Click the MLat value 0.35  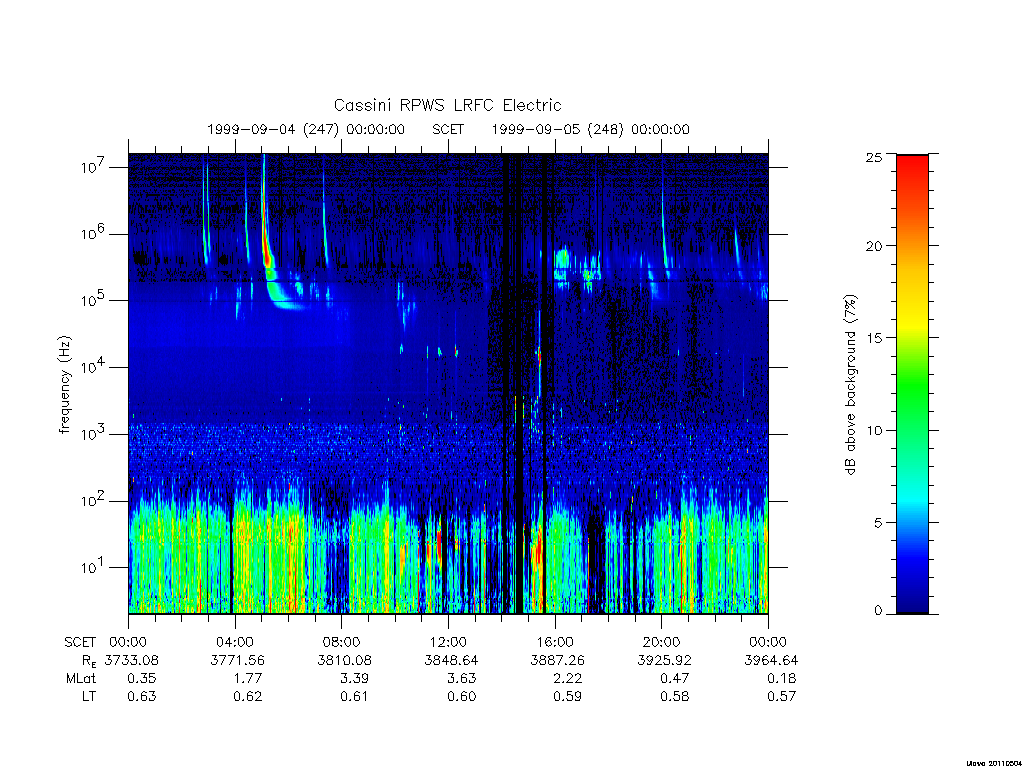point(142,679)
